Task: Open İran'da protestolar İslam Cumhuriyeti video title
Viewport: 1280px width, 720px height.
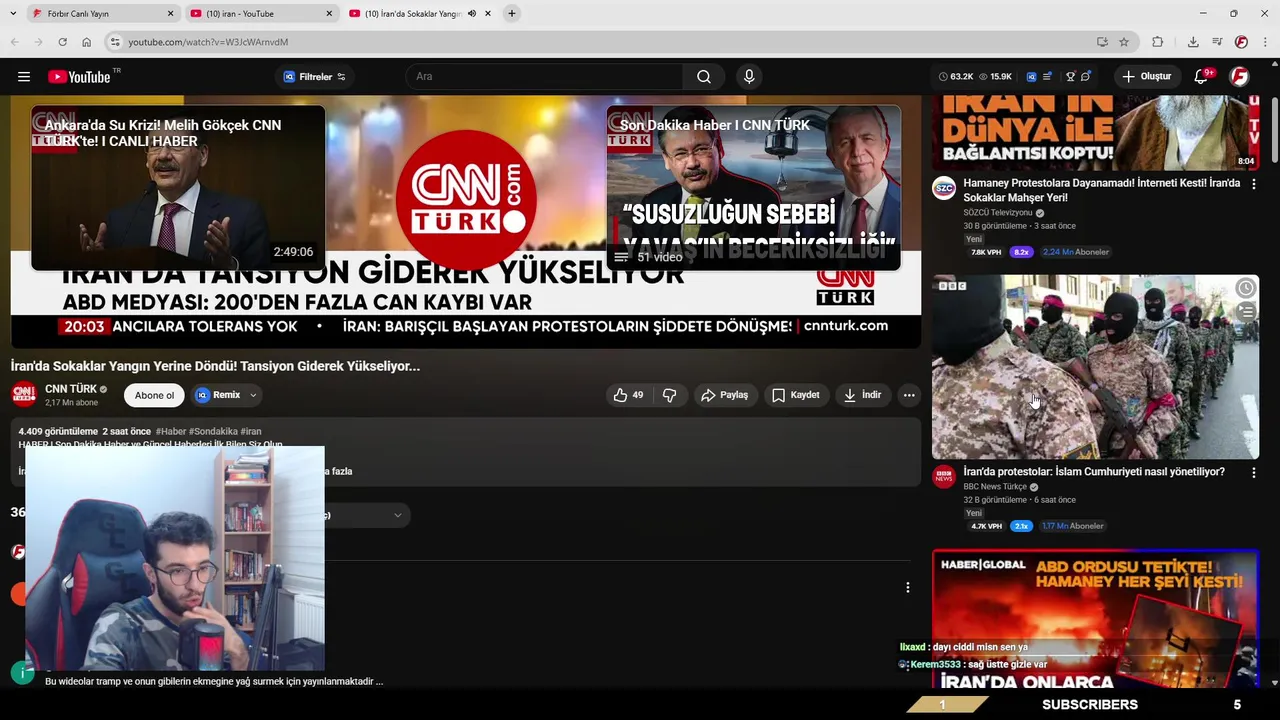Action: [x=1093, y=472]
